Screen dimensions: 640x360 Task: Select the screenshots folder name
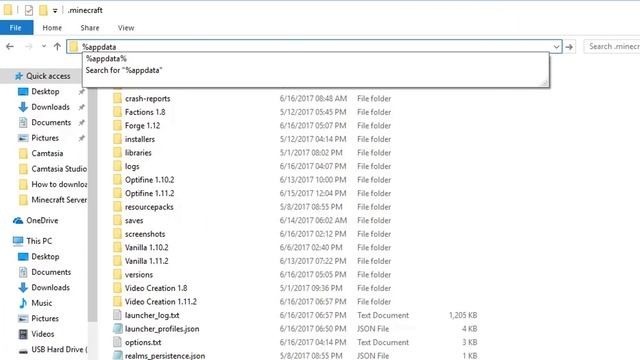[x=145, y=234]
